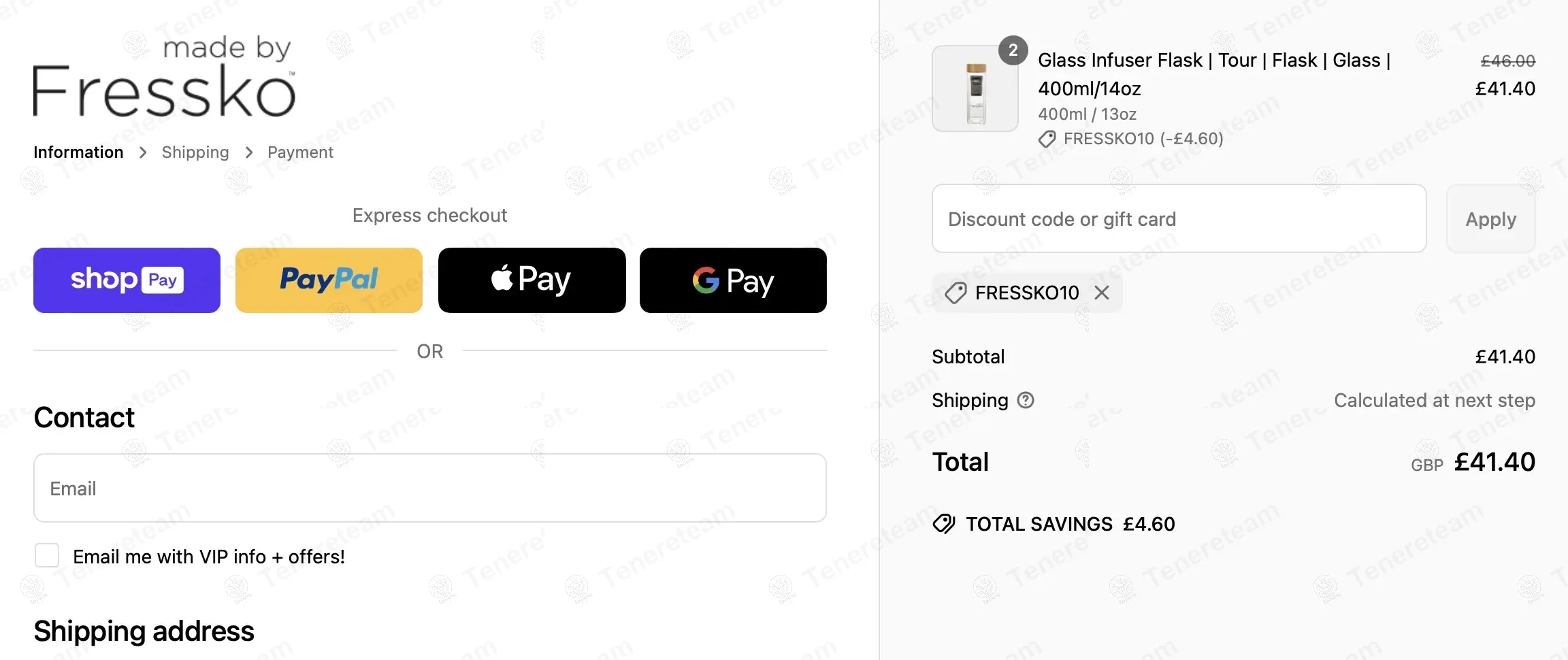The height and width of the screenshot is (660, 1568).
Task: Go to the Information breadcrumb step
Action: pos(78,152)
